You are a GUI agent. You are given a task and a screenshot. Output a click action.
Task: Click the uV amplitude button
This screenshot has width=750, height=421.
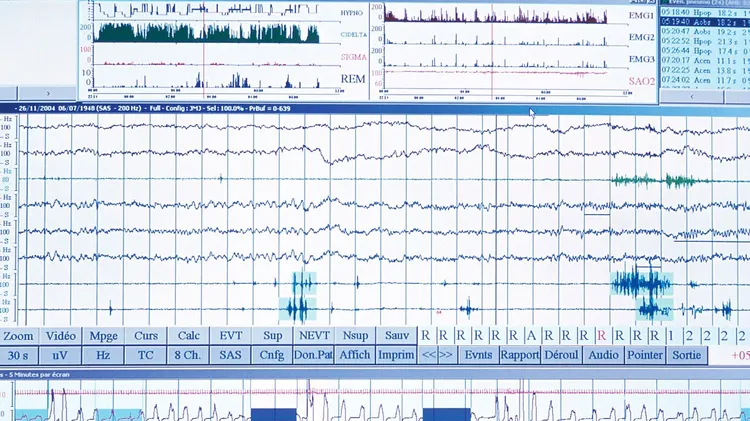[x=60, y=355]
